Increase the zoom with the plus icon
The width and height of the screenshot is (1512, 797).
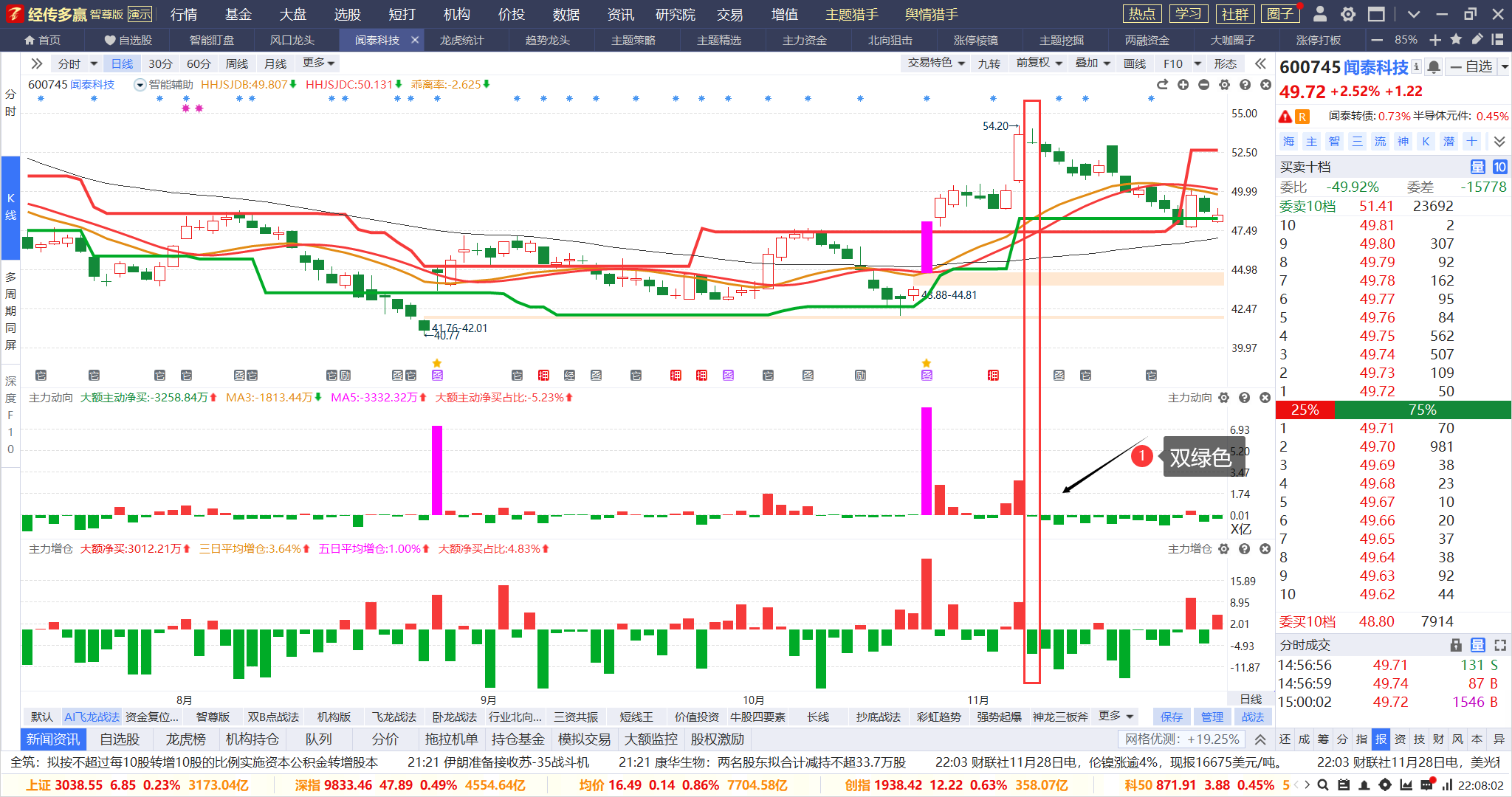[x=1435, y=40]
